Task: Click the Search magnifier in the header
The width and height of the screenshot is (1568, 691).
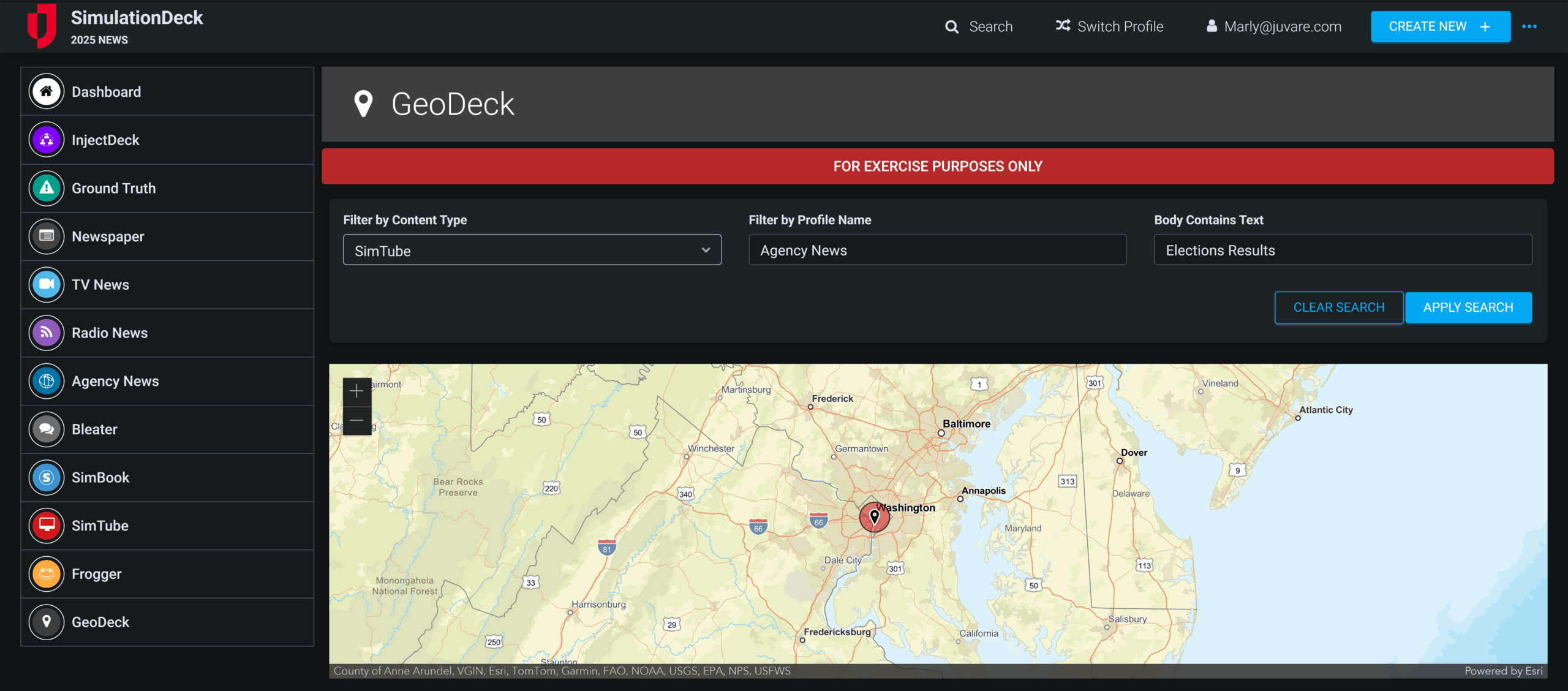Action: pos(952,26)
